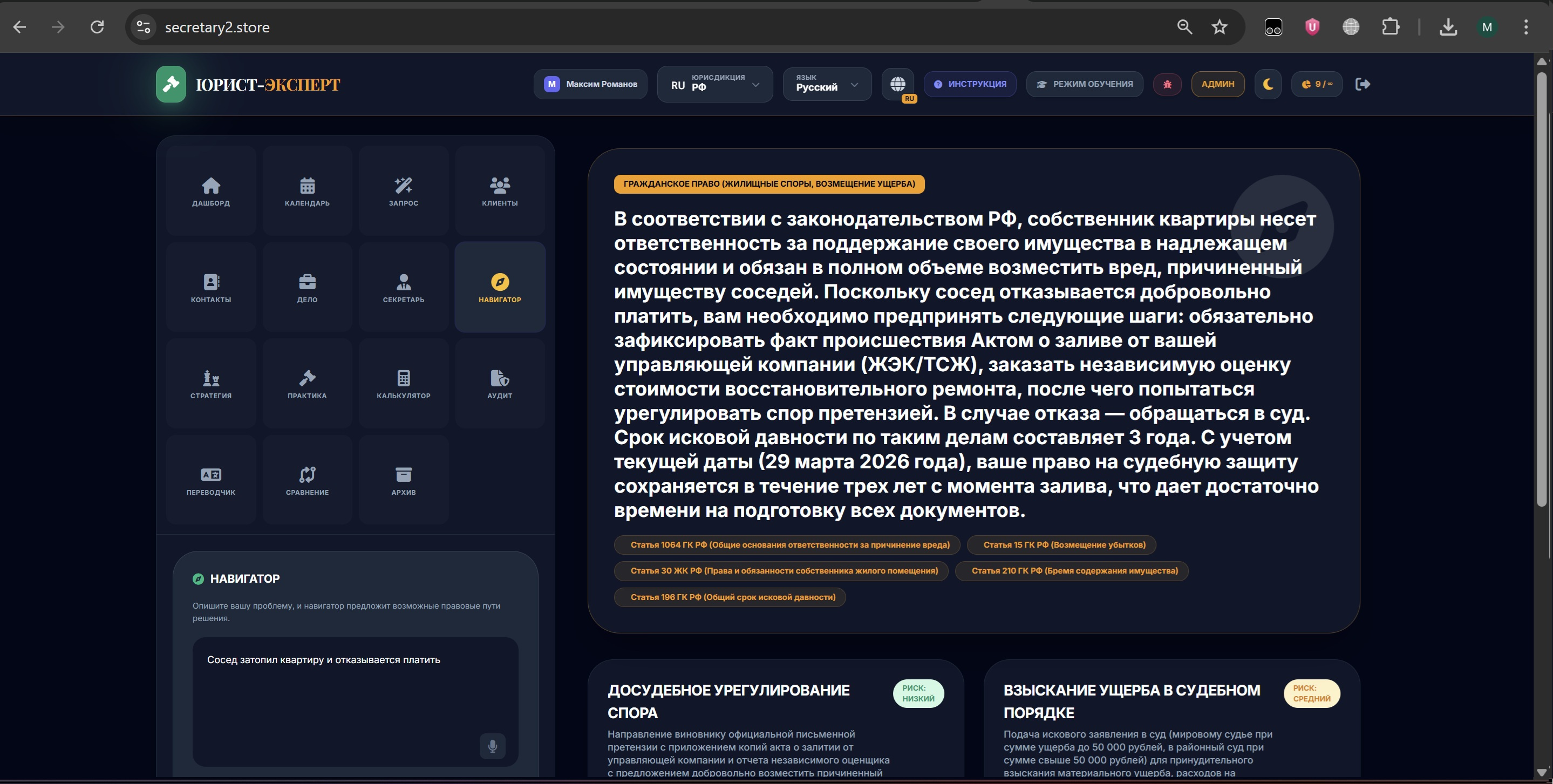Expand the Язык Русский dropdown

(827, 84)
